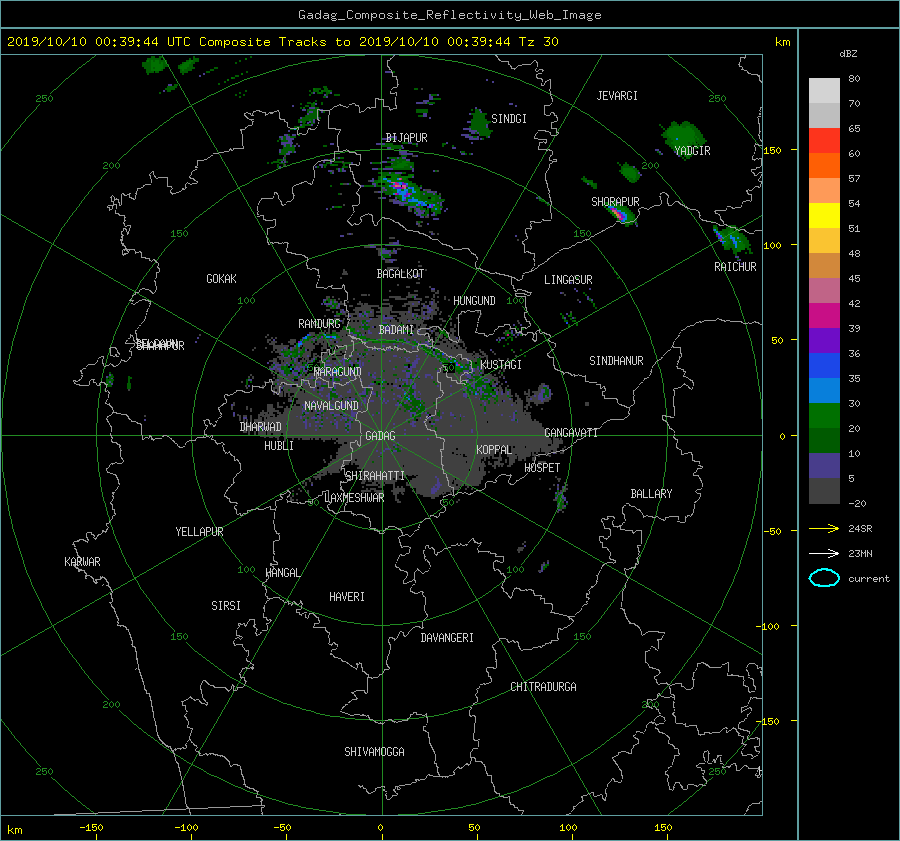Click the JEVARGI city label

pos(617,96)
